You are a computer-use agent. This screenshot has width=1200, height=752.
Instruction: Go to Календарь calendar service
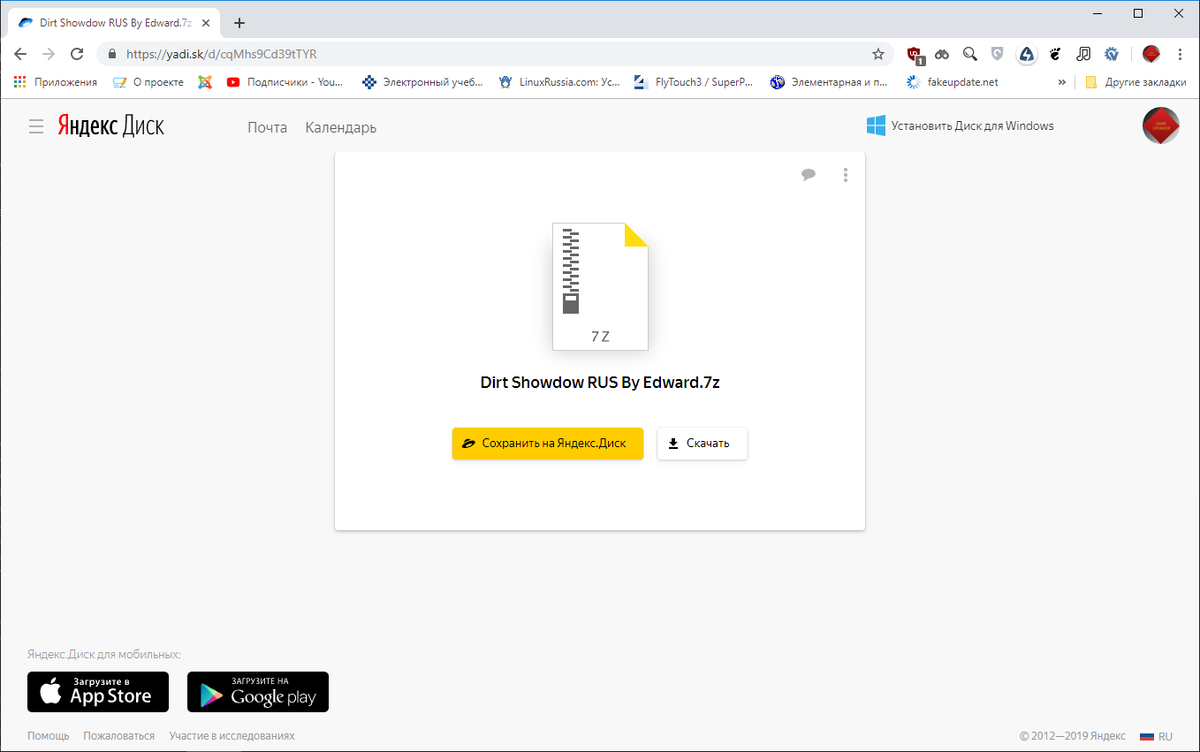(x=341, y=127)
